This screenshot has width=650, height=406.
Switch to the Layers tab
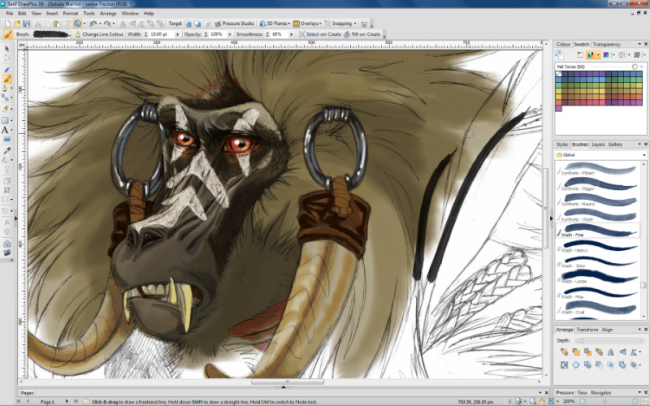(x=597, y=145)
